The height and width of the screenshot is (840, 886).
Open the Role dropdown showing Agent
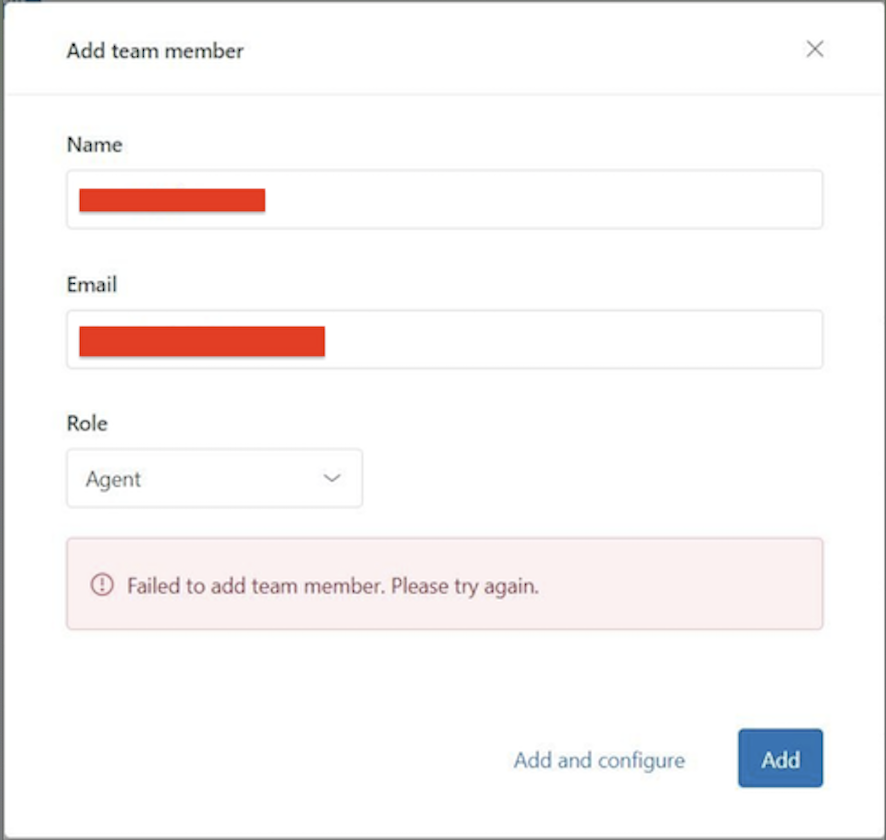[214, 478]
